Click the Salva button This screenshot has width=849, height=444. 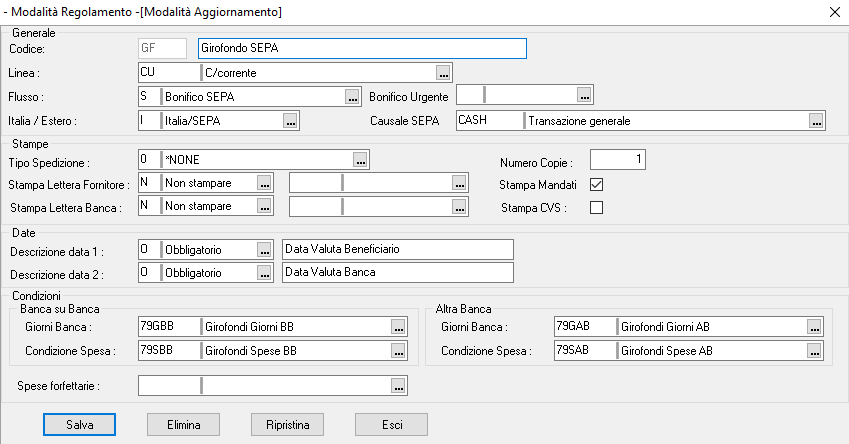tap(80, 424)
